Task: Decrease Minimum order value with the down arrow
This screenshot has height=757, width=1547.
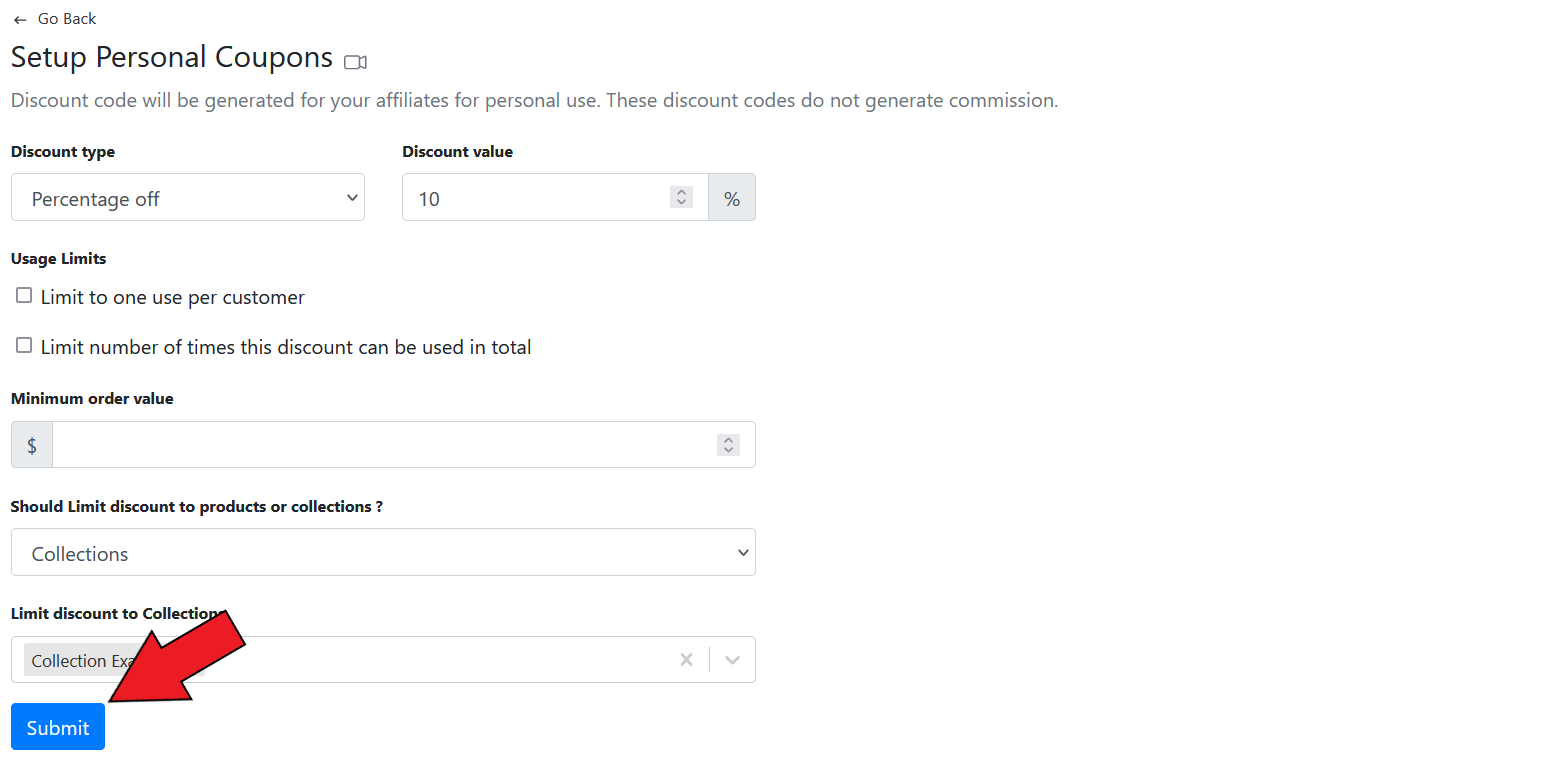Action: coord(728,450)
